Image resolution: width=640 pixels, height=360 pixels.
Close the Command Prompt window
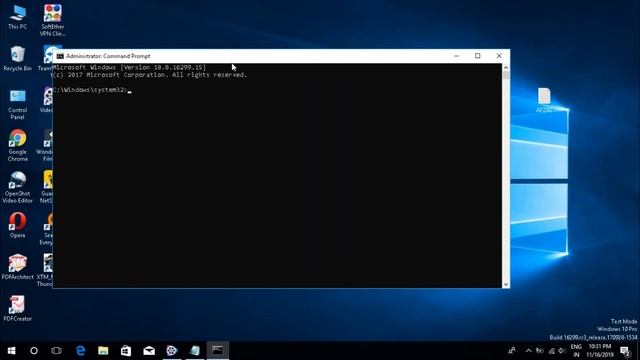click(x=499, y=56)
